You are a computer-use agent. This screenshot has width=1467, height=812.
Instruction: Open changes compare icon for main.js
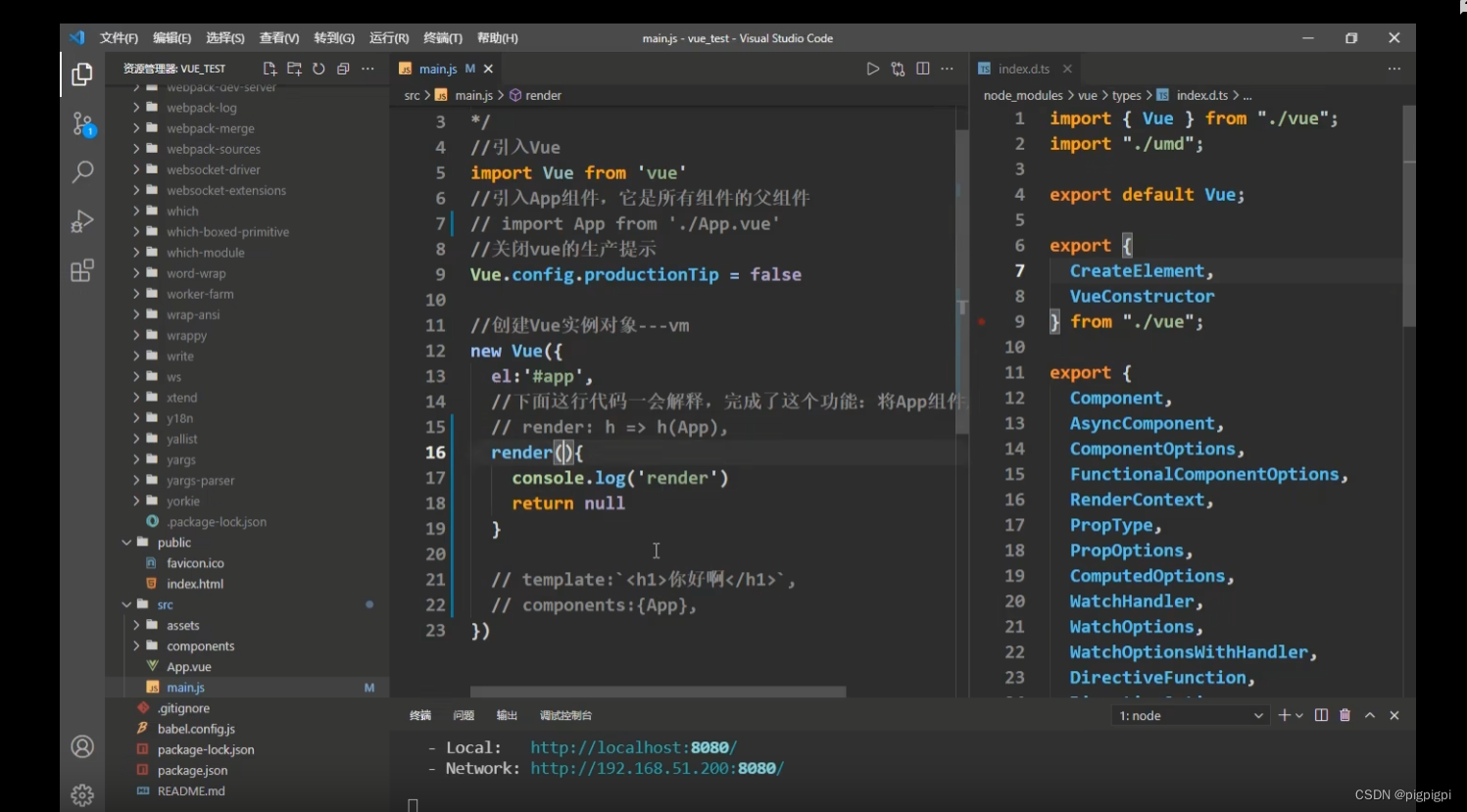tap(898, 69)
